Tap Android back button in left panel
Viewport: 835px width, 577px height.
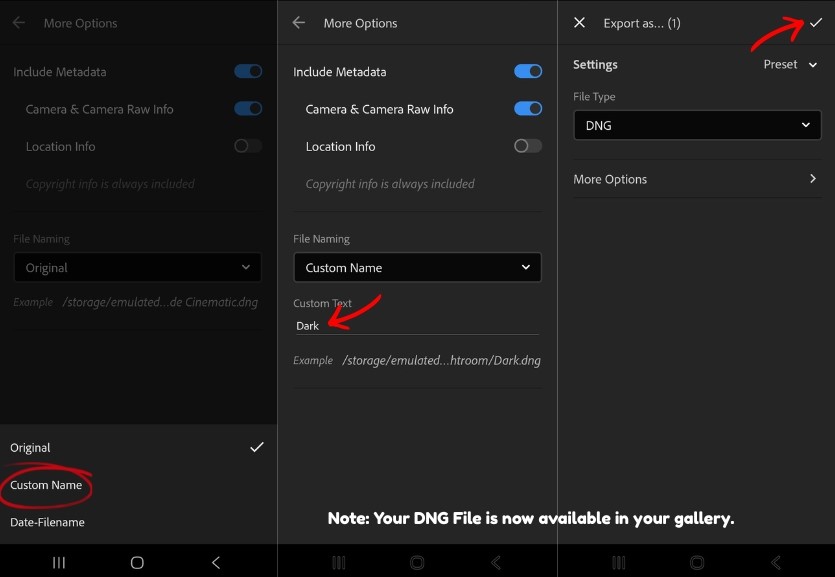[216, 562]
